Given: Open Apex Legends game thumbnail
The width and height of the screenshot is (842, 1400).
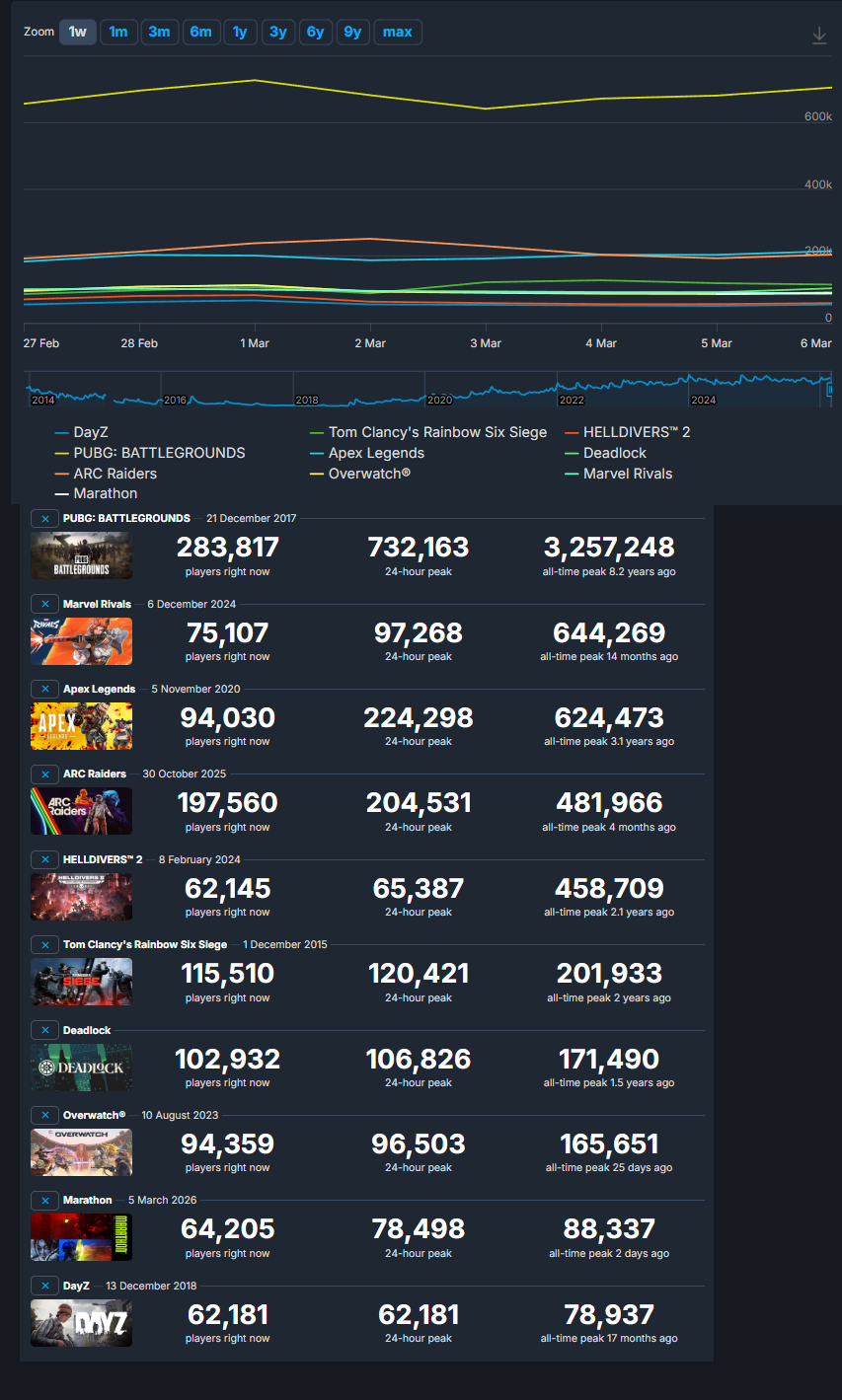Looking at the screenshot, I should [82, 726].
